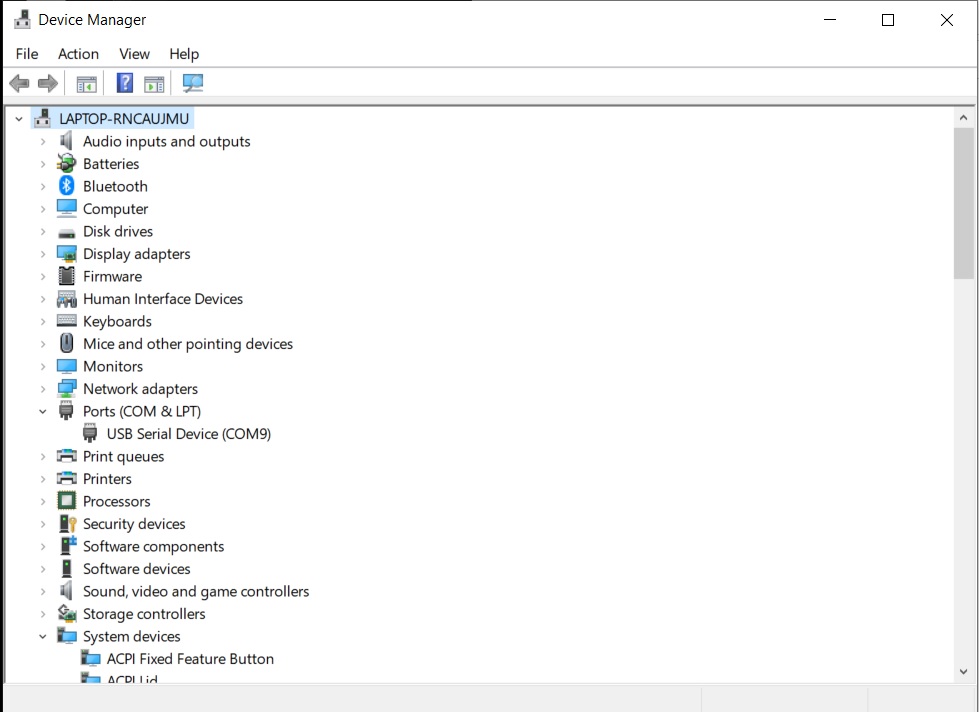Collapse the Ports (COM & LPT) node
This screenshot has width=979, height=712.
tap(43, 411)
